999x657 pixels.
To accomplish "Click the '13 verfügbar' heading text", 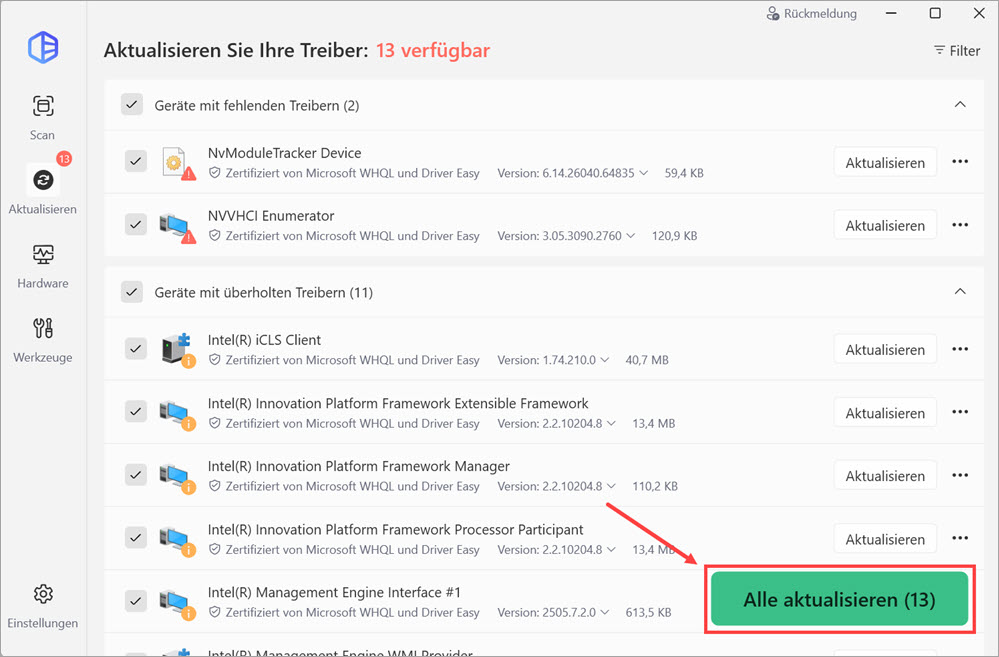I will (x=433, y=50).
